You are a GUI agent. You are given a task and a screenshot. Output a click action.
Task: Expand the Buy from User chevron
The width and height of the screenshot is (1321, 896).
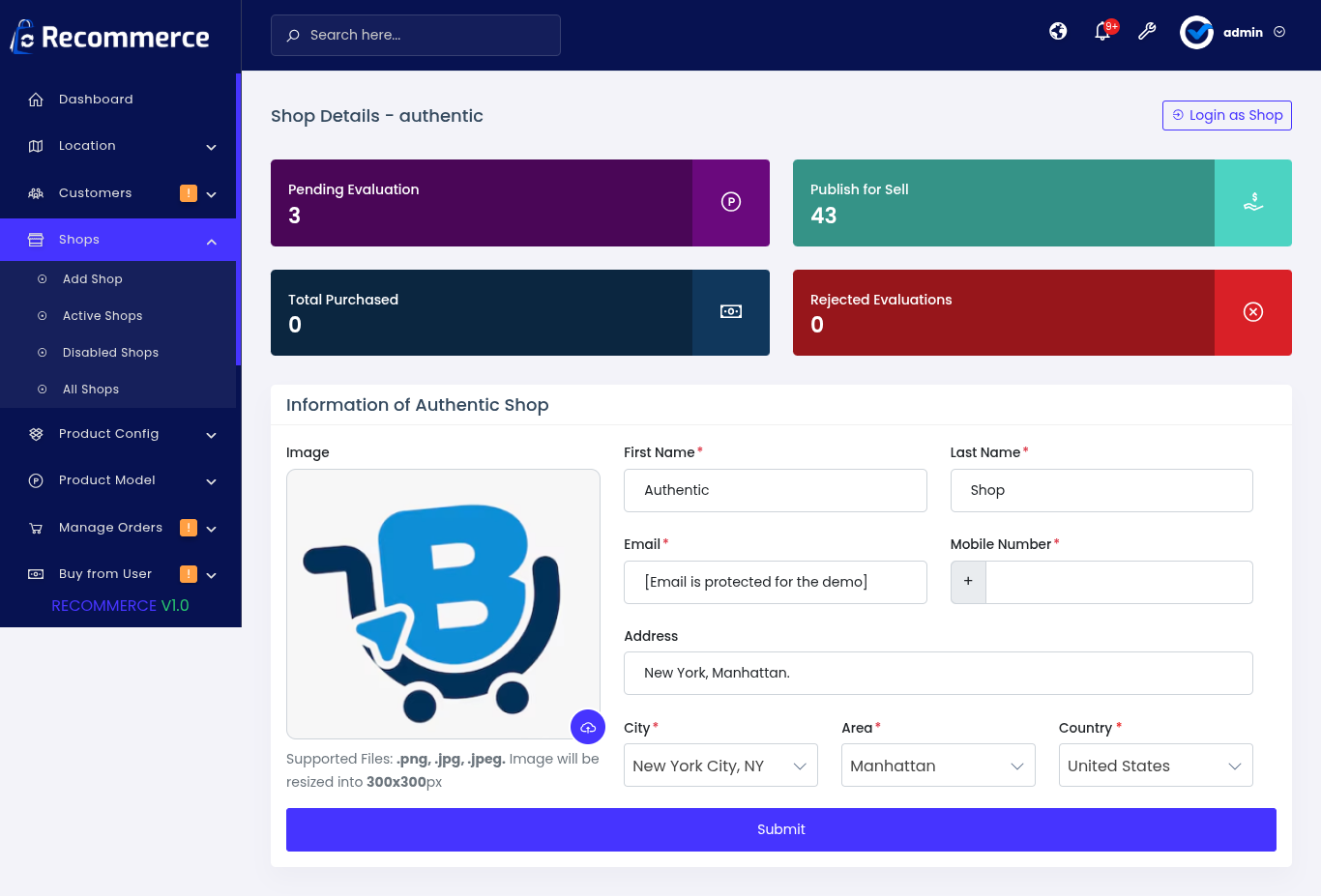[211, 575]
